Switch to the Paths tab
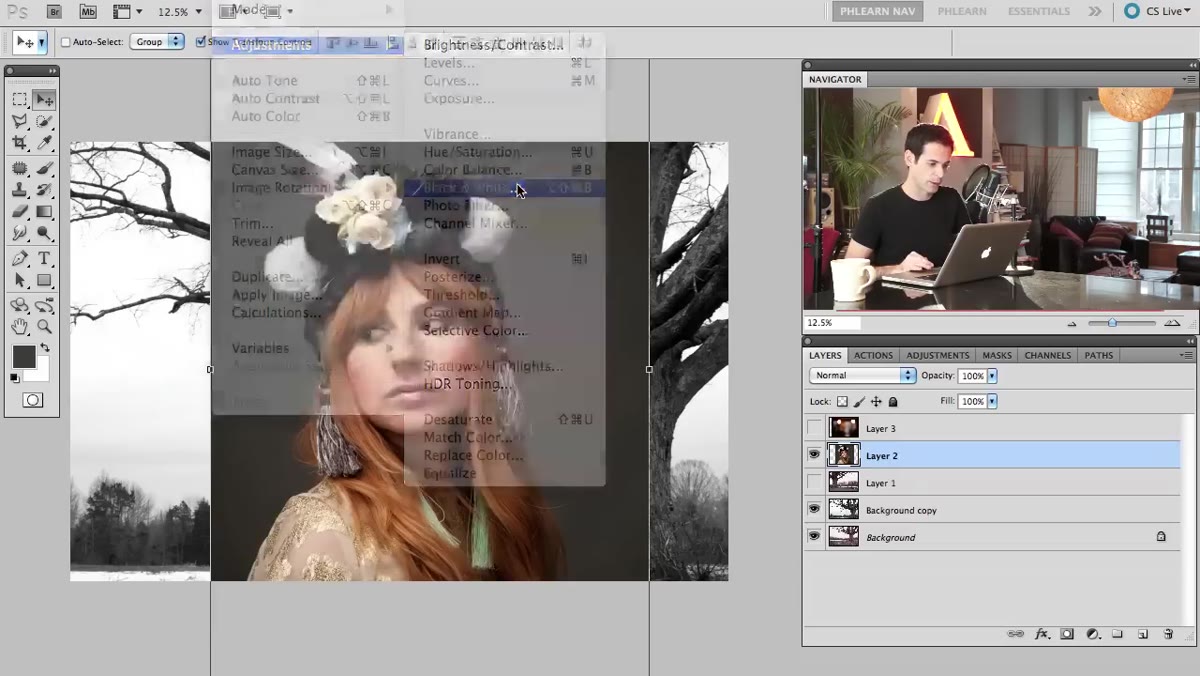Screen dimensions: 1200x676 [x=1098, y=355]
